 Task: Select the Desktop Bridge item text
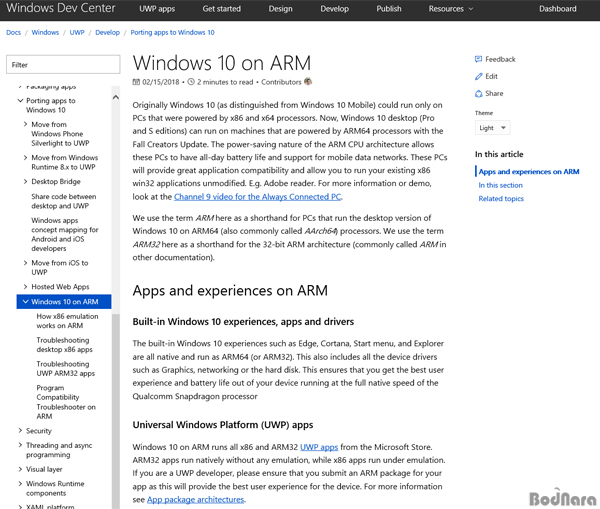56,181
